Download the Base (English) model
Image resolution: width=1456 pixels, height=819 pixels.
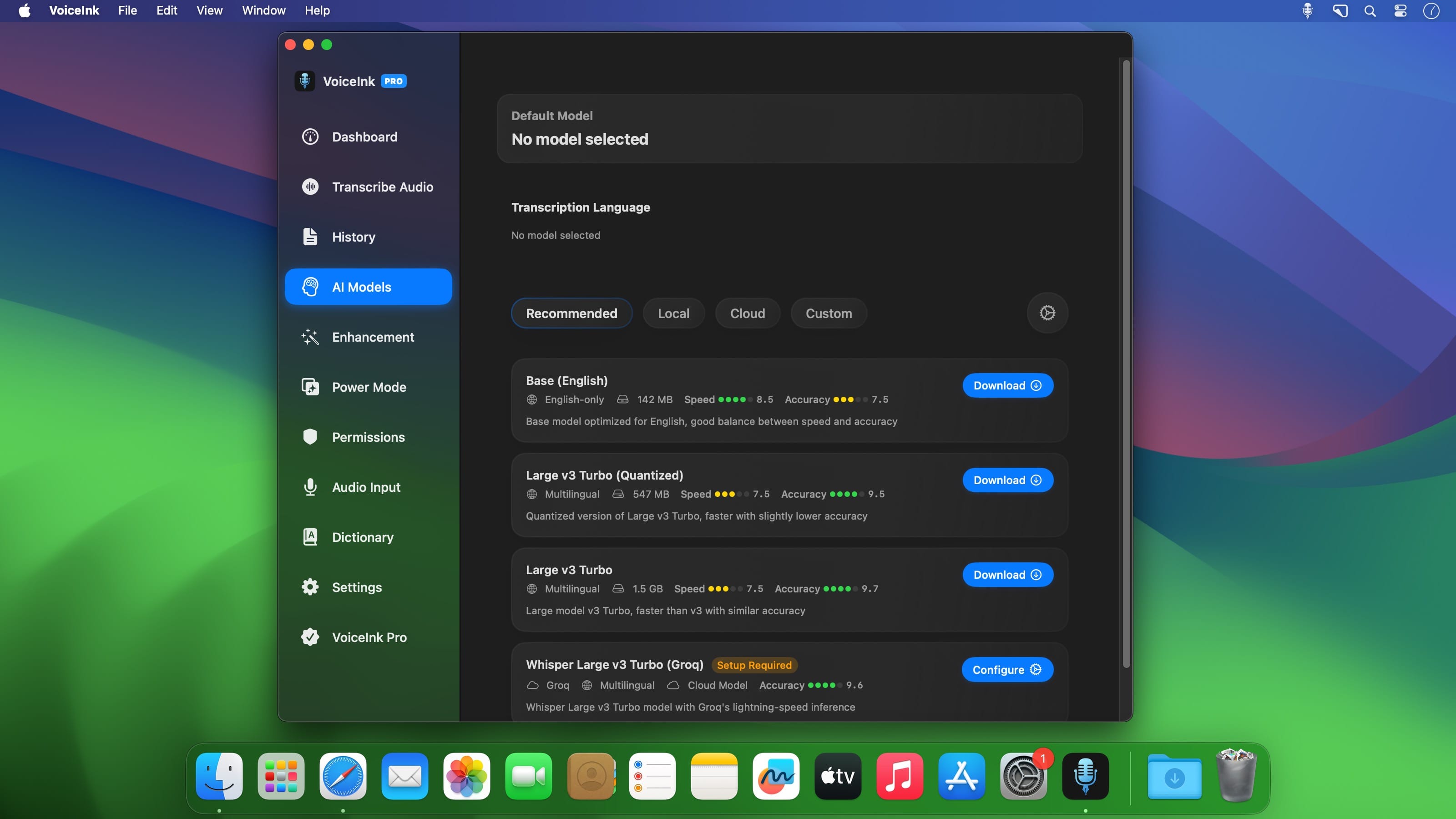pos(1007,385)
